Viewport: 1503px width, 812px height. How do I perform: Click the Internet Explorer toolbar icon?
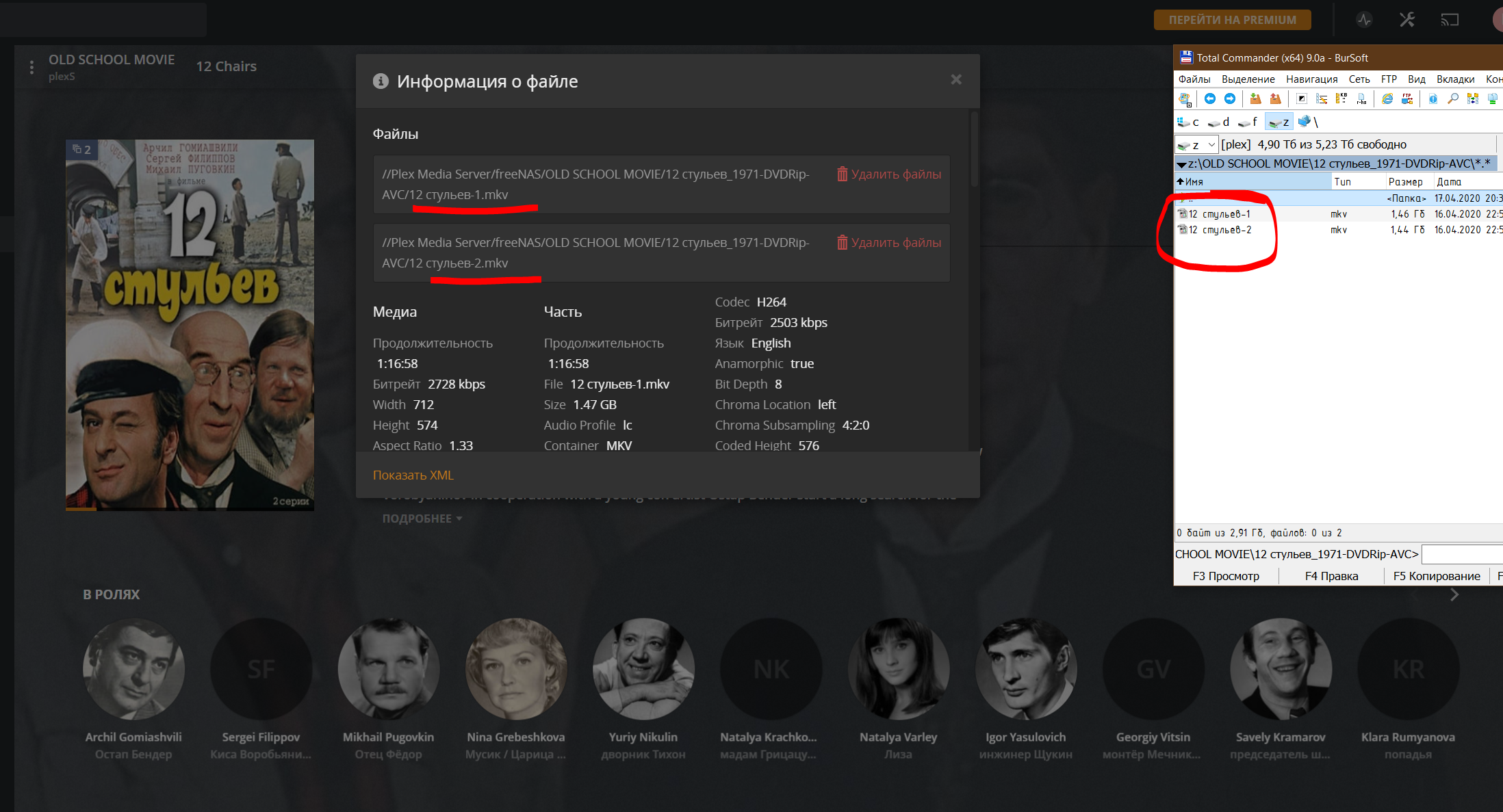(x=1387, y=99)
